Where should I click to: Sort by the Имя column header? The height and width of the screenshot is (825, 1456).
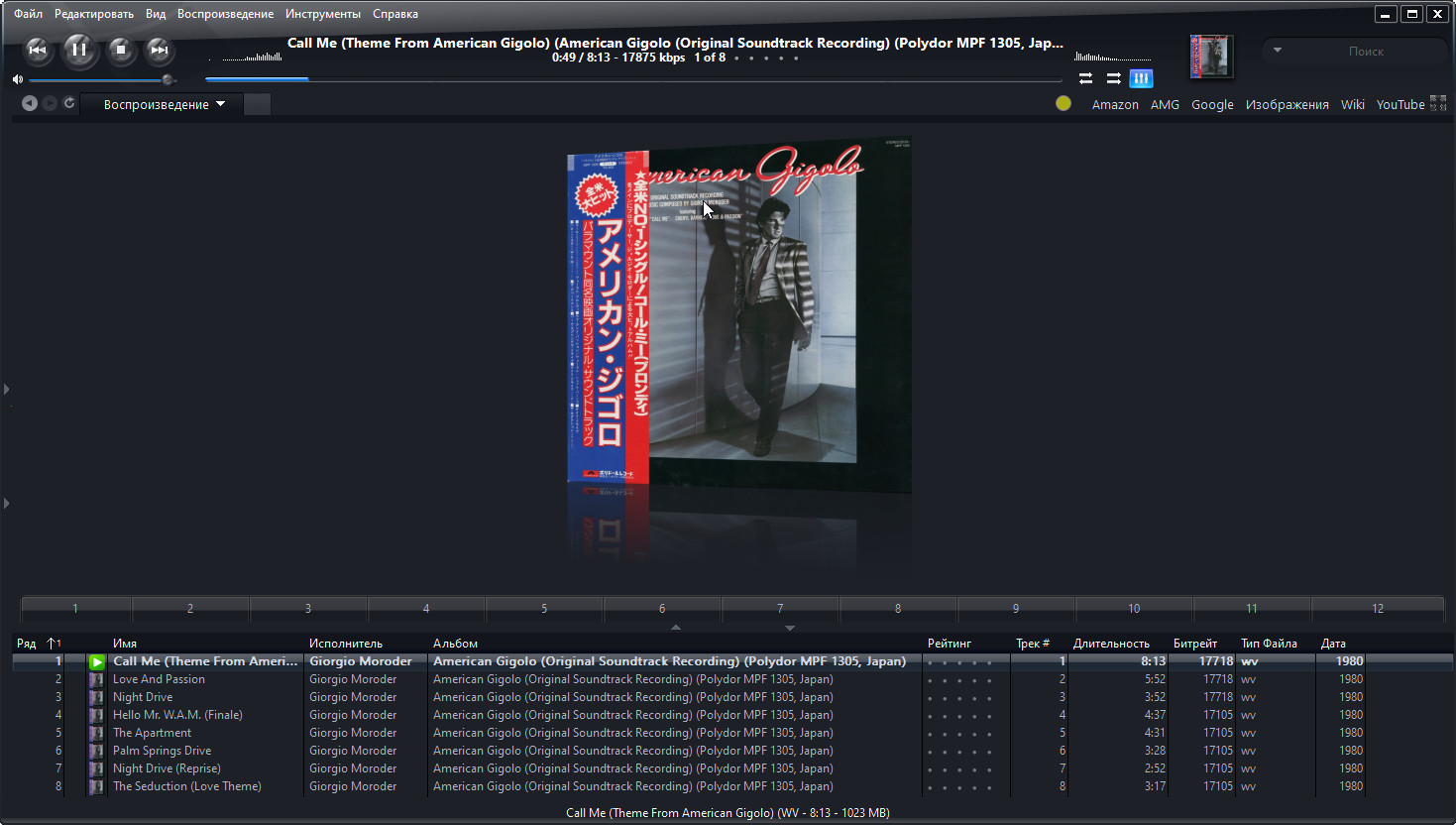pyautogui.click(x=125, y=644)
